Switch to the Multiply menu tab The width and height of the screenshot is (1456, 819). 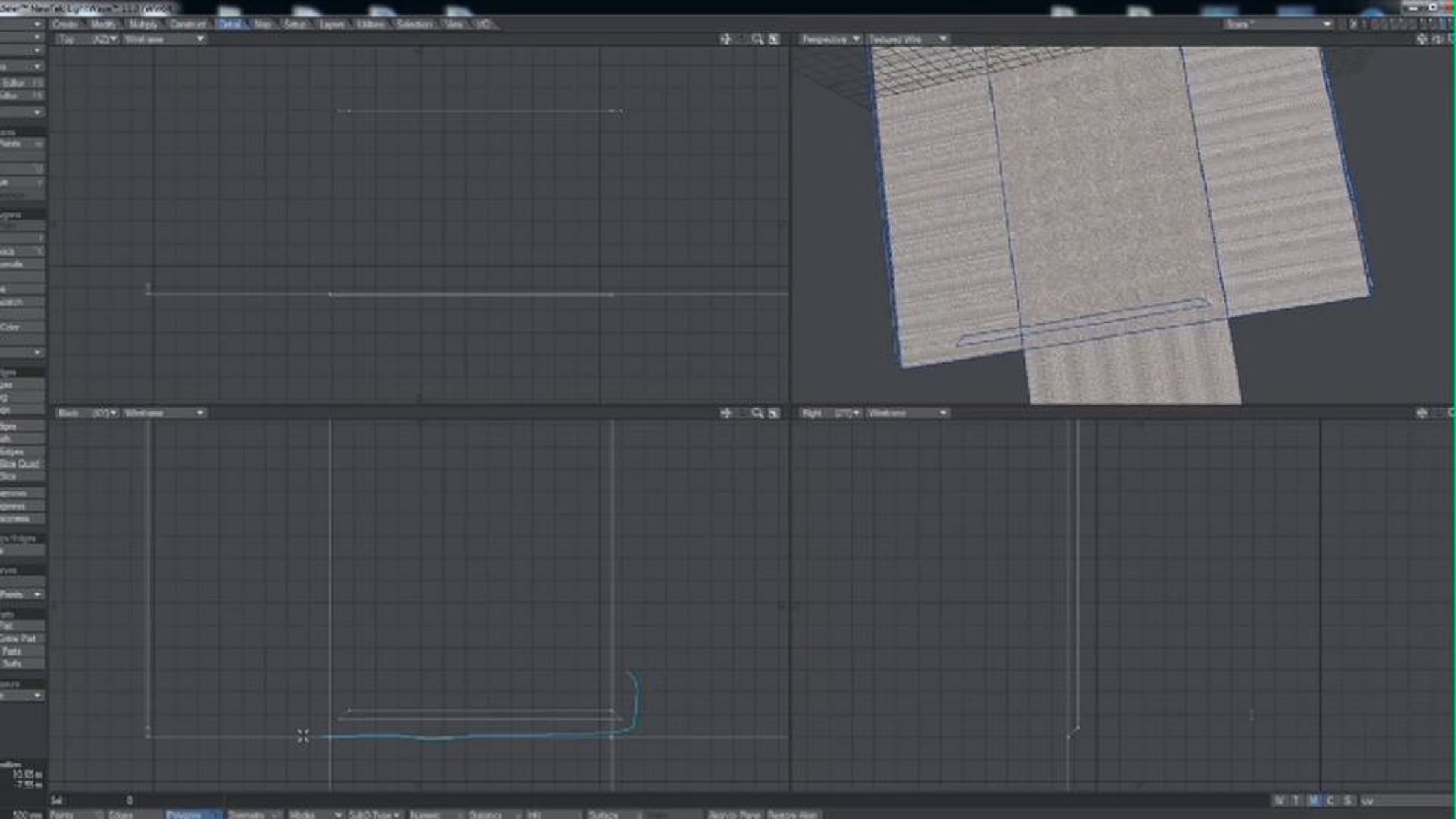[143, 24]
